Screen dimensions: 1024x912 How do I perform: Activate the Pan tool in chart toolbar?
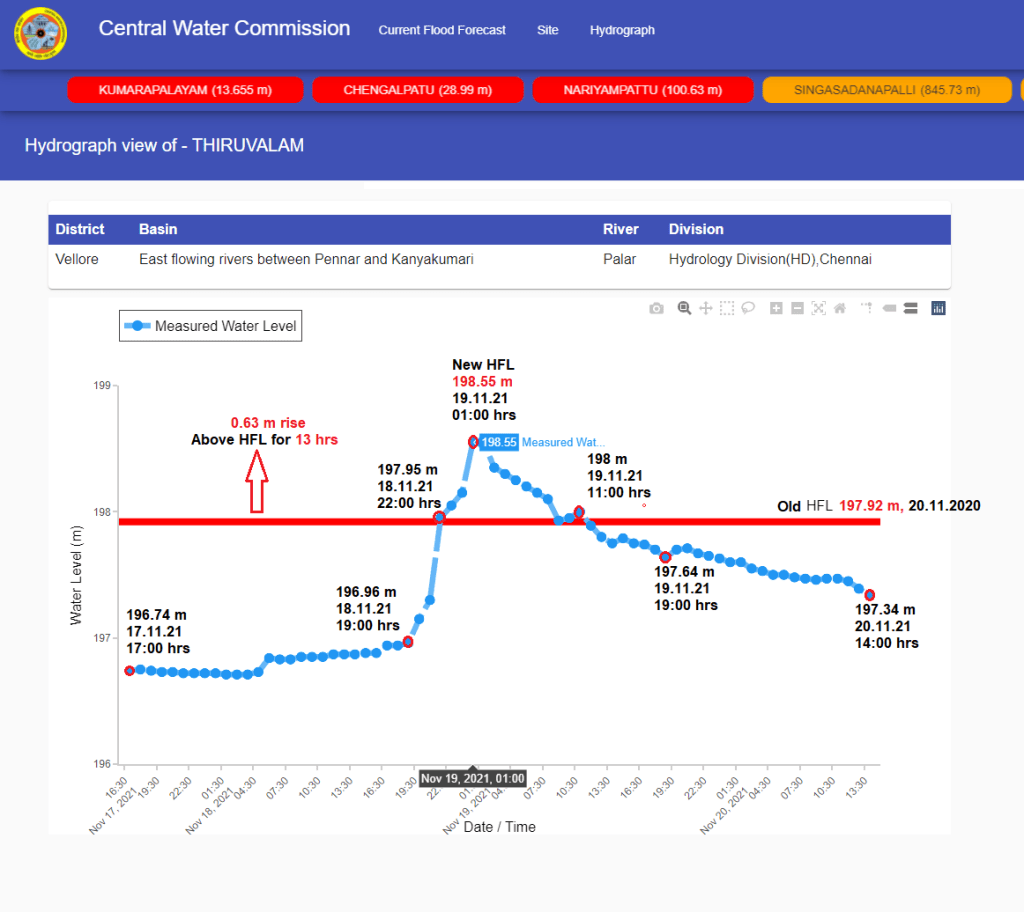(705, 308)
